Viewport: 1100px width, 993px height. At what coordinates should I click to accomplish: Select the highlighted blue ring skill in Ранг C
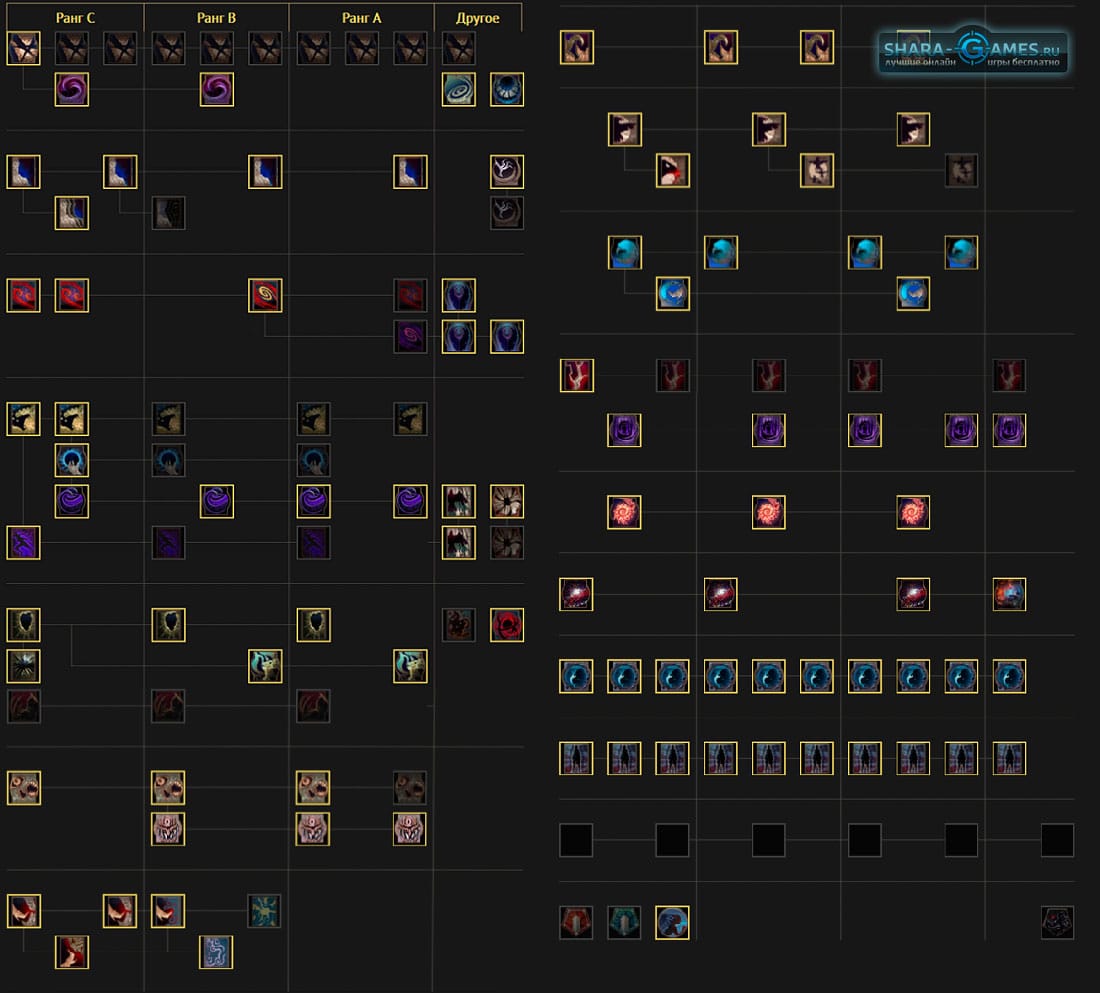click(72, 460)
